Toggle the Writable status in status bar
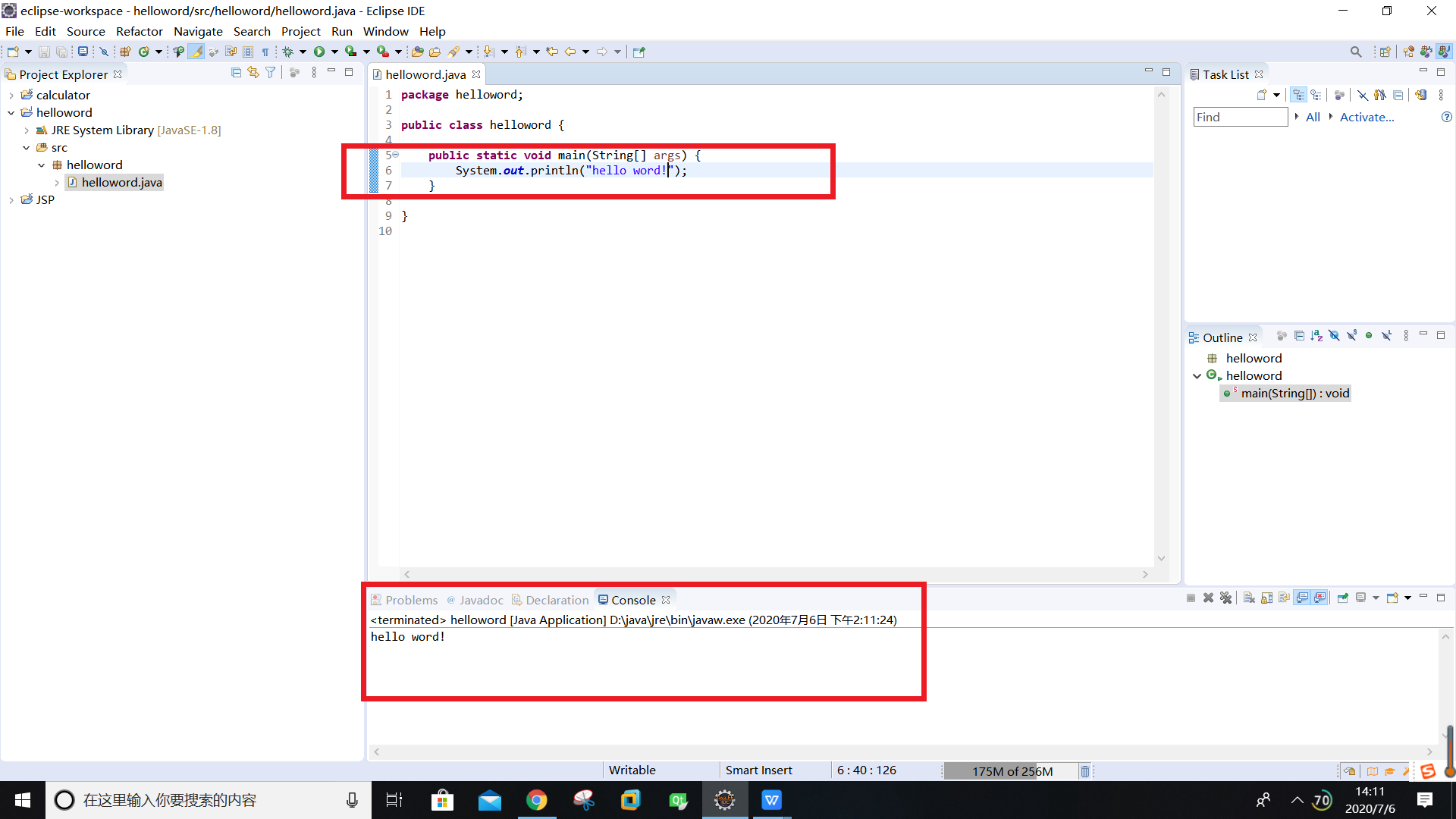The width and height of the screenshot is (1456, 819). (x=632, y=770)
